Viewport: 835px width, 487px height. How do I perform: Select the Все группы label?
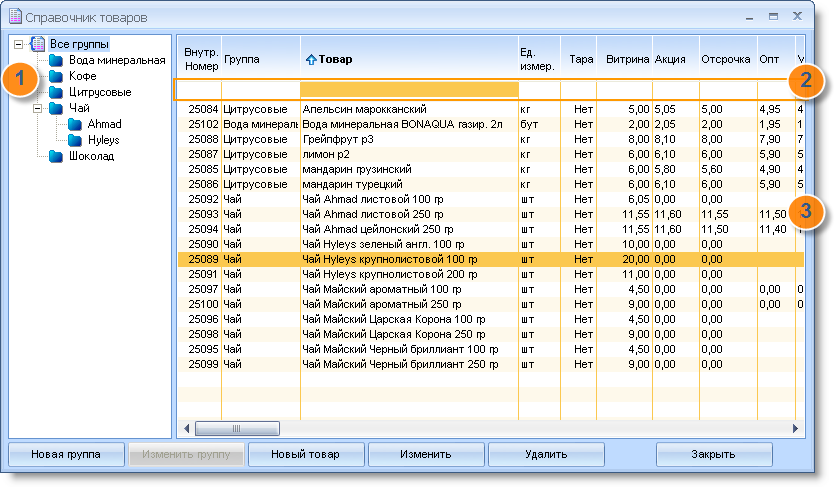79,44
